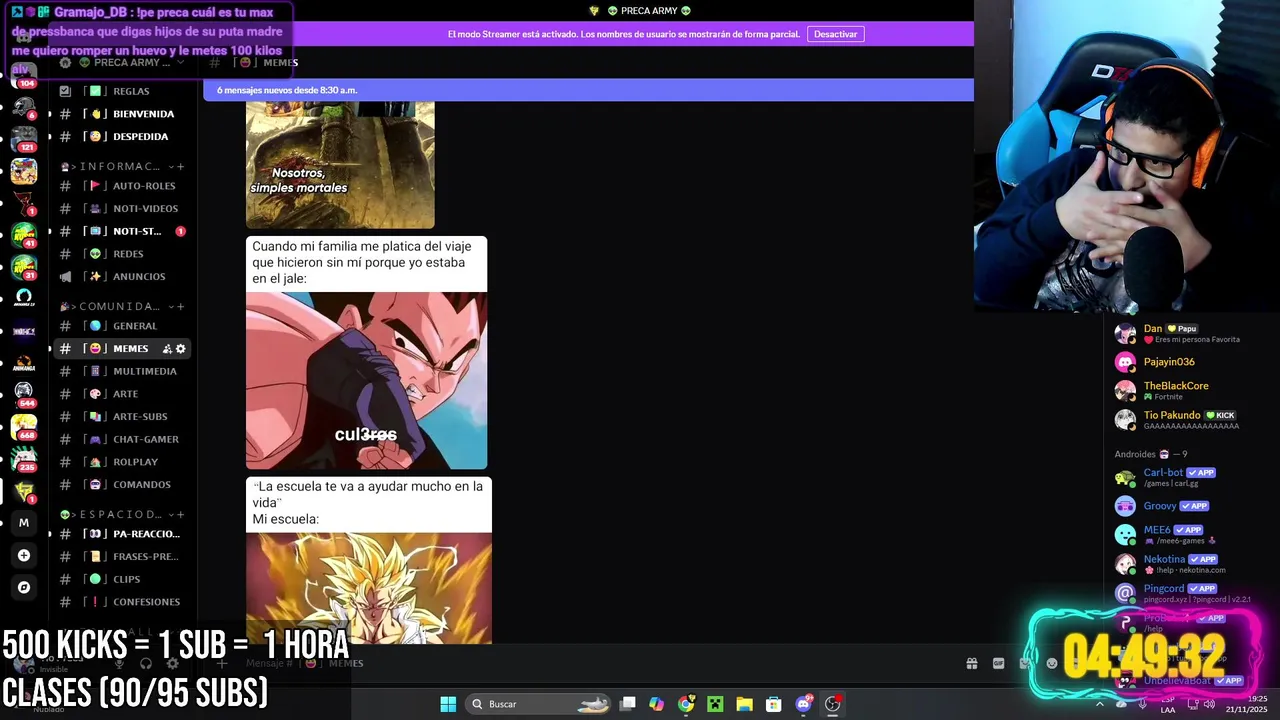Open the NOTI-VIDEOS channel

(x=122, y=208)
